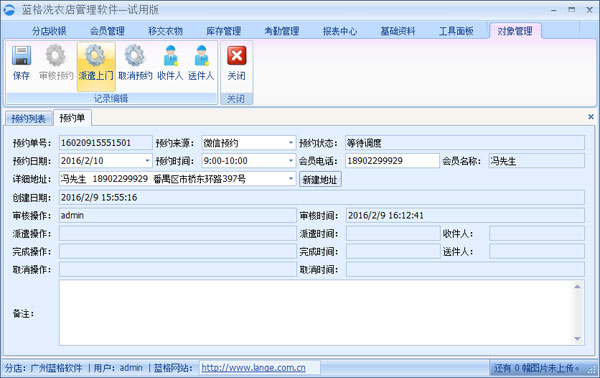Click the 预约单号 field
Image resolution: width=600 pixels, height=378 pixels.
(x=106, y=143)
